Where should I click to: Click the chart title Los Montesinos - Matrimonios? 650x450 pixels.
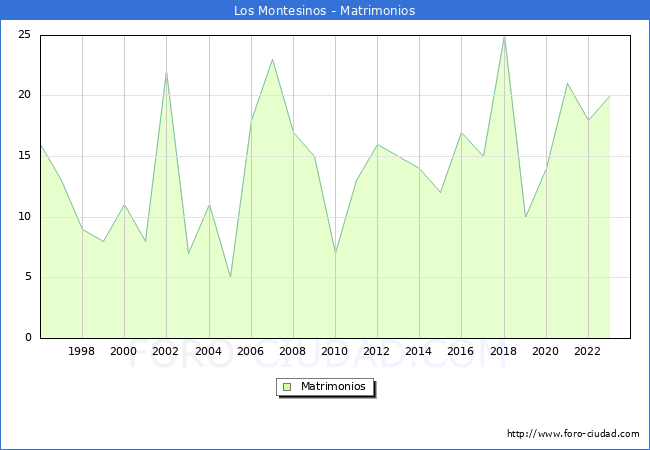325,10
